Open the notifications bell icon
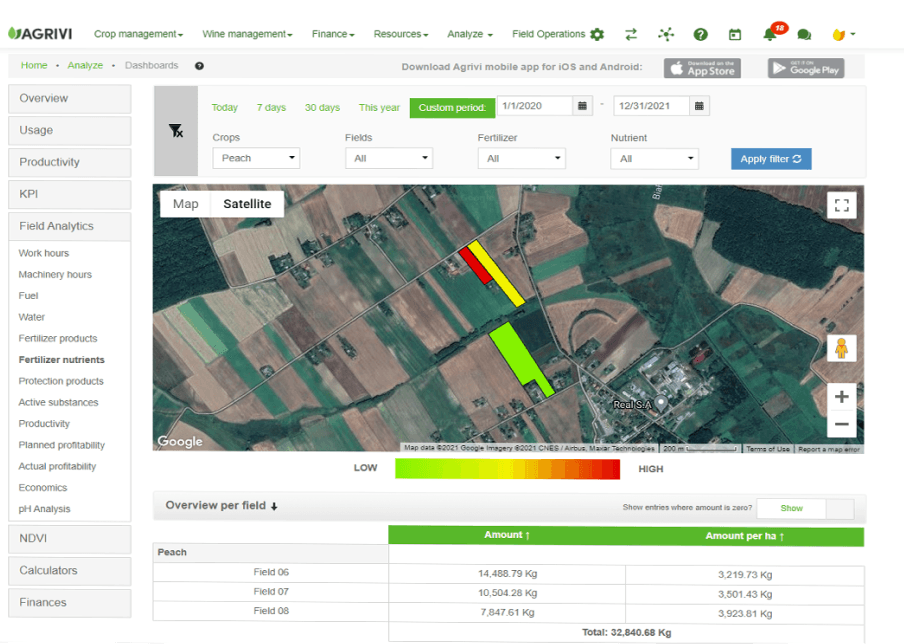Screen dimensions: 904x644 (x=770, y=34)
